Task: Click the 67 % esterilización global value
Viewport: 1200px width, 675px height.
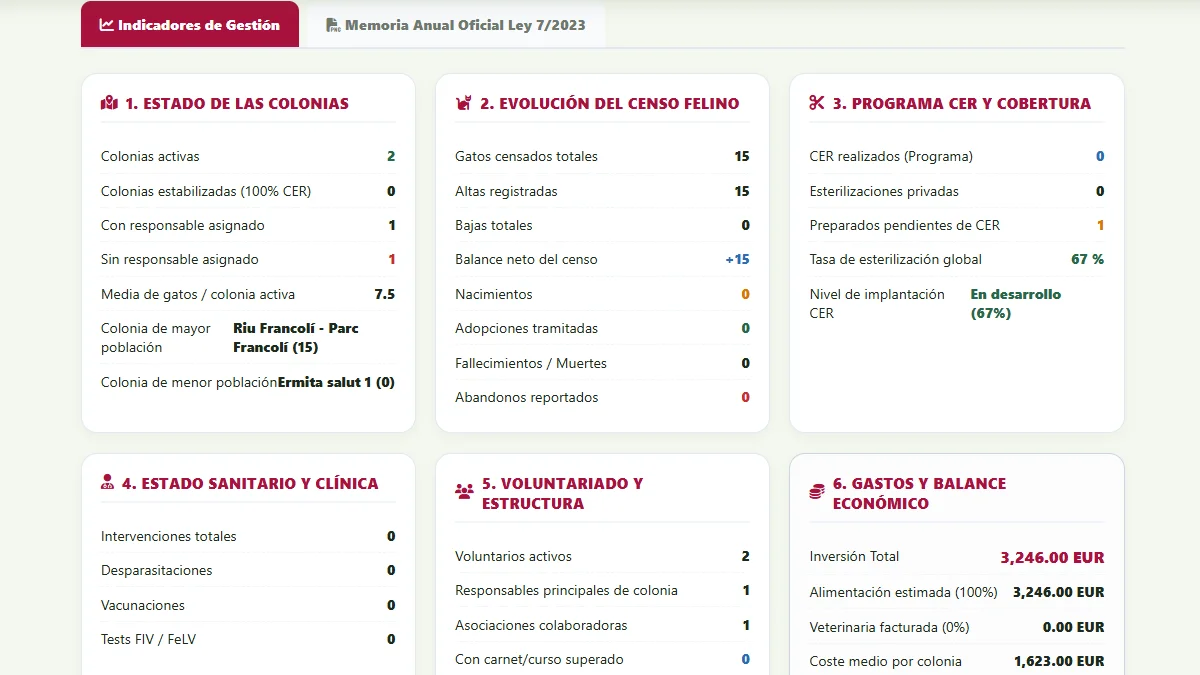Action: point(1088,259)
